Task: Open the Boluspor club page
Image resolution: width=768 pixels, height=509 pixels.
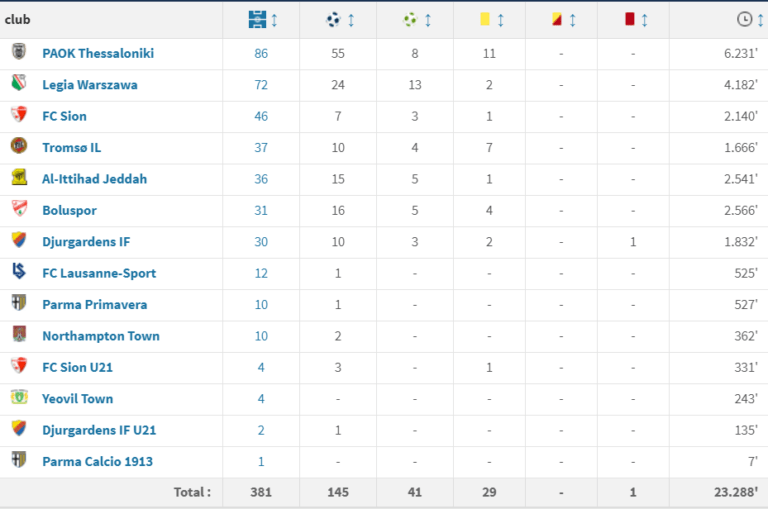Action: pyautogui.click(x=69, y=211)
